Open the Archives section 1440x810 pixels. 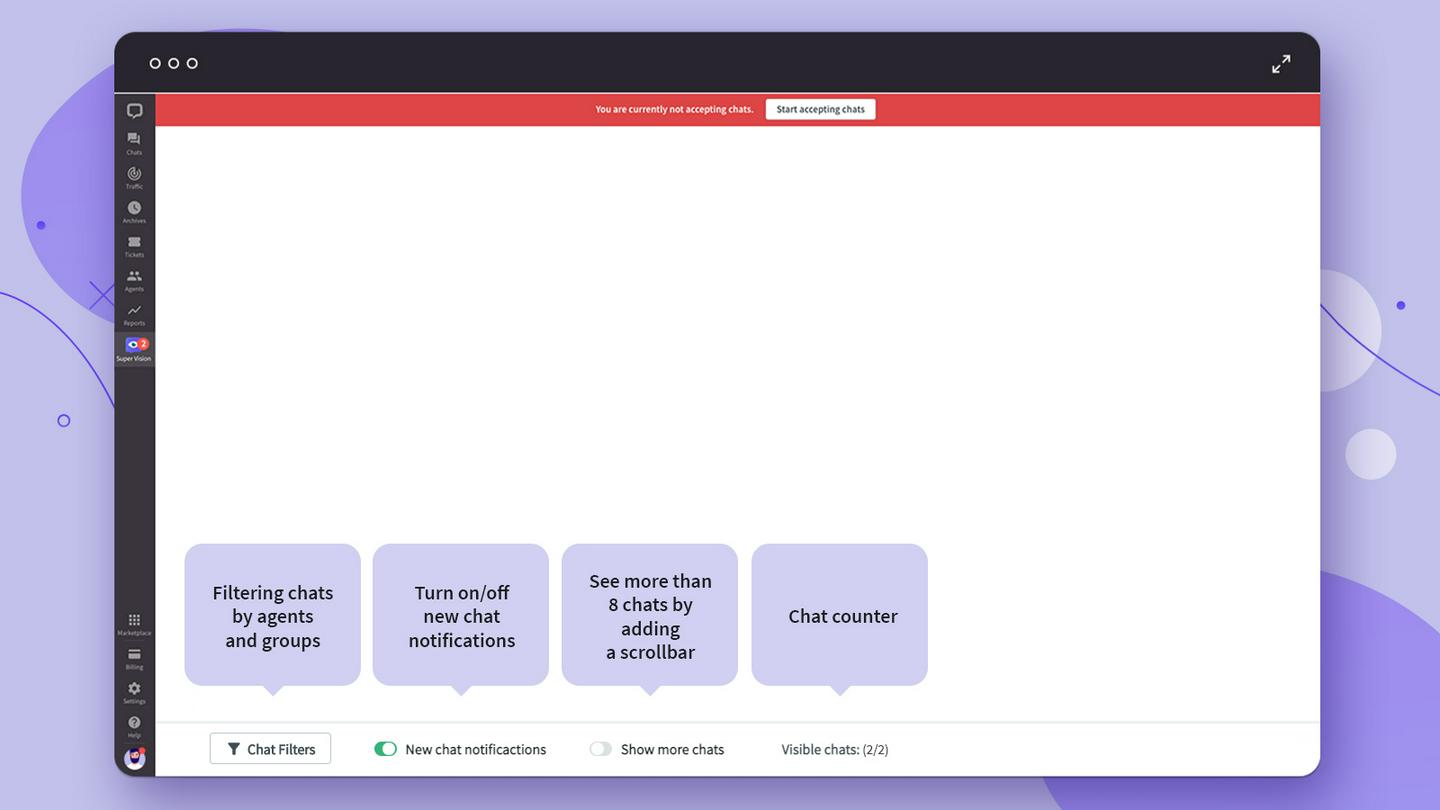[134, 211]
